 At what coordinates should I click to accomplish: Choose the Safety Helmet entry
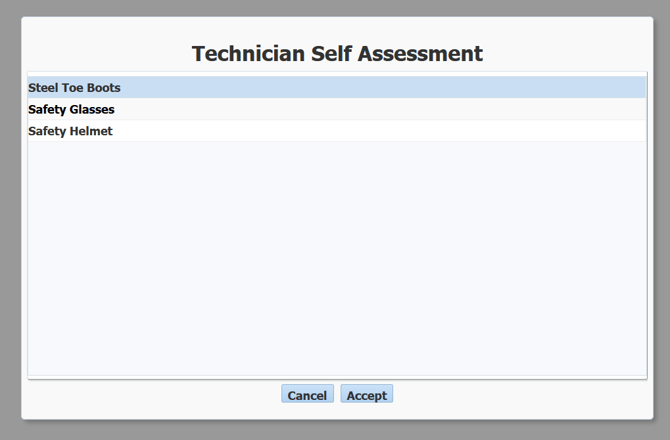click(70, 131)
